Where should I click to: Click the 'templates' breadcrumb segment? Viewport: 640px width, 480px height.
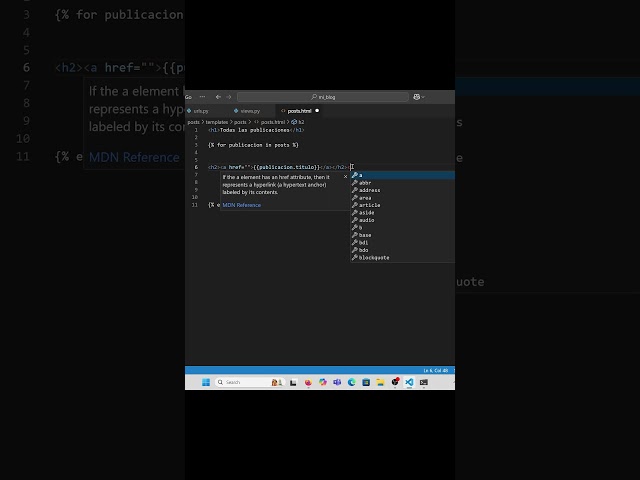pos(217,122)
